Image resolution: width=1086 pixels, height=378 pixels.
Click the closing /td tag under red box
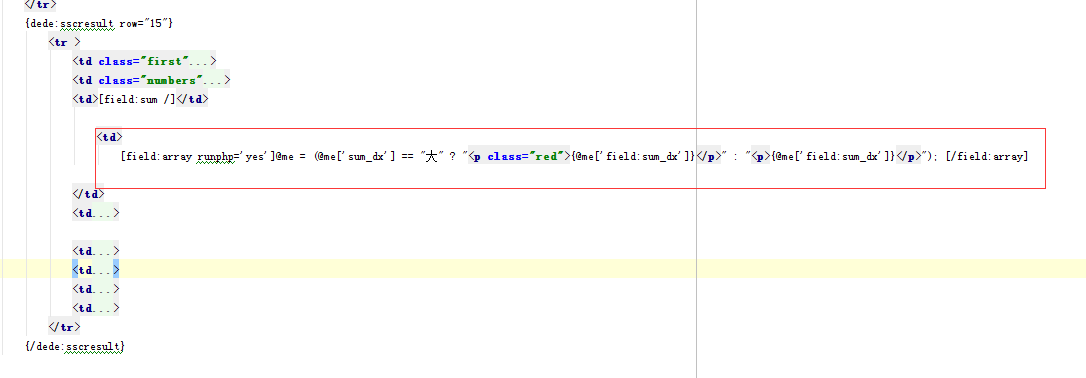click(x=89, y=194)
